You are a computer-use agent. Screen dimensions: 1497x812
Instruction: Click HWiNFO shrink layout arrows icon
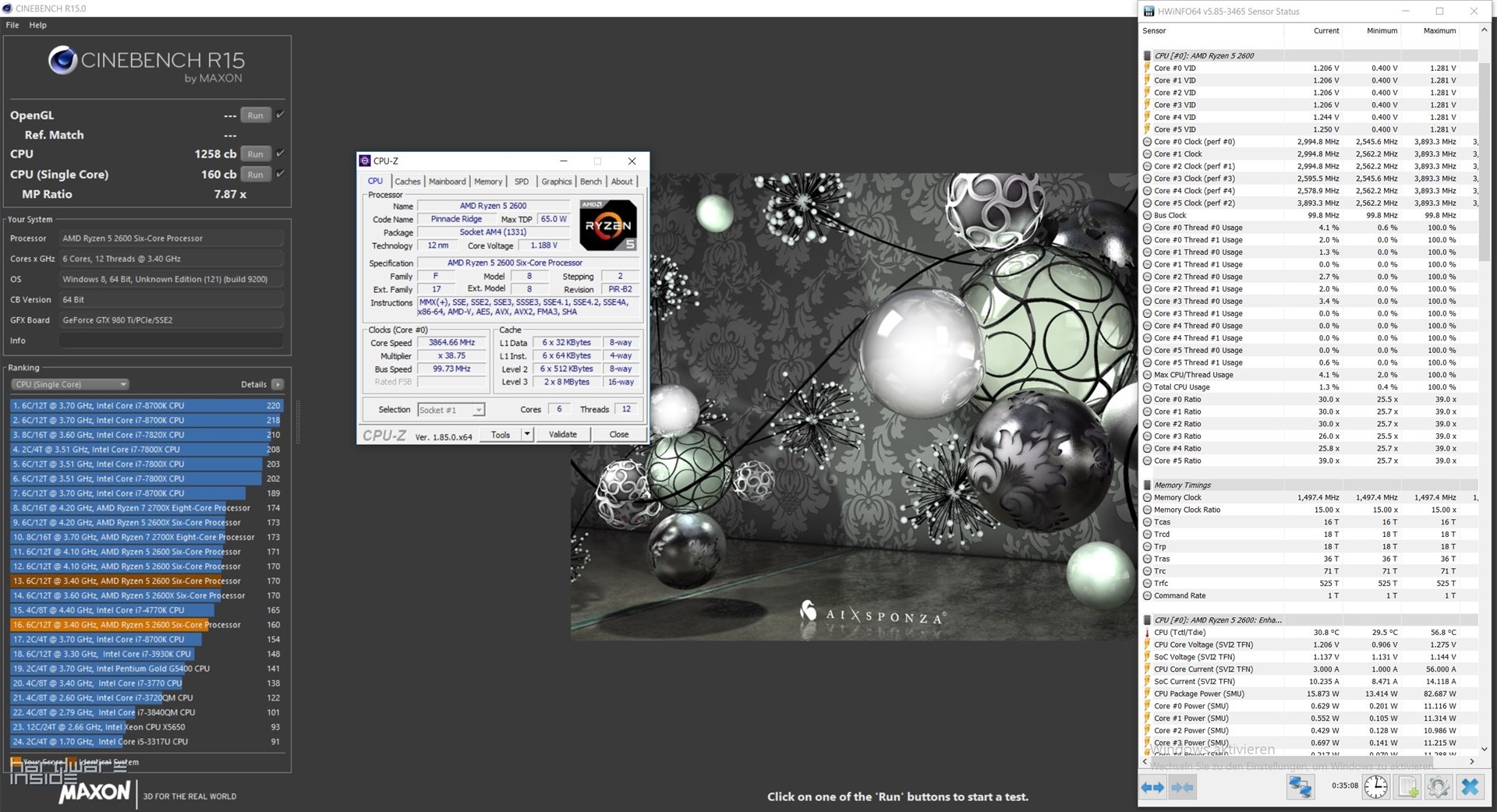1182,787
